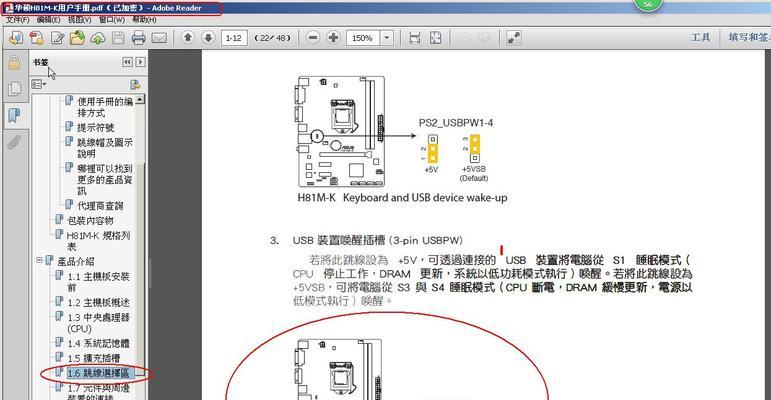771x400 pixels.
Task: Click the fit width scrolling icon
Action: click(x=415, y=38)
